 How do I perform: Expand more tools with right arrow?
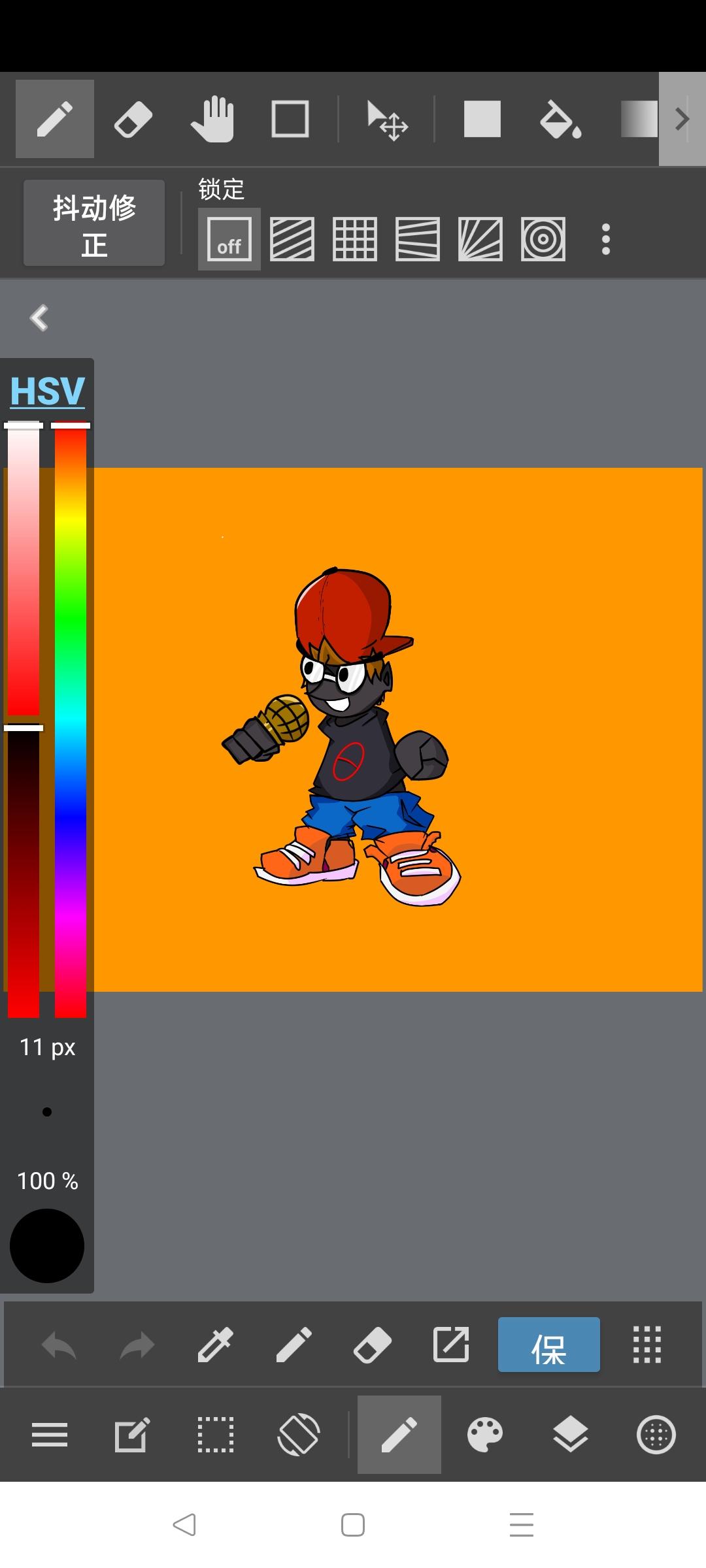tap(682, 119)
